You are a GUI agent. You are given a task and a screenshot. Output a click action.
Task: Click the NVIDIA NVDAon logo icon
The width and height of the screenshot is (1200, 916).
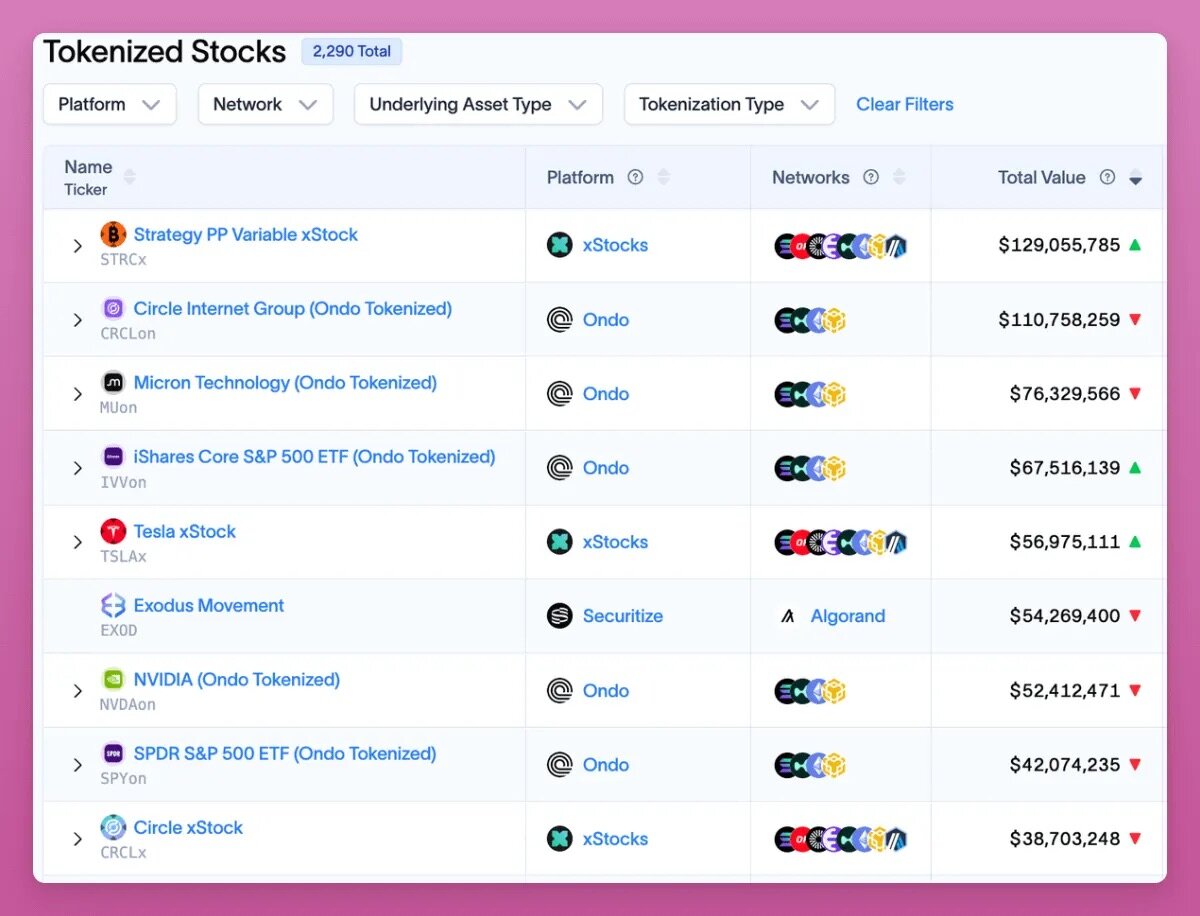point(113,679)
